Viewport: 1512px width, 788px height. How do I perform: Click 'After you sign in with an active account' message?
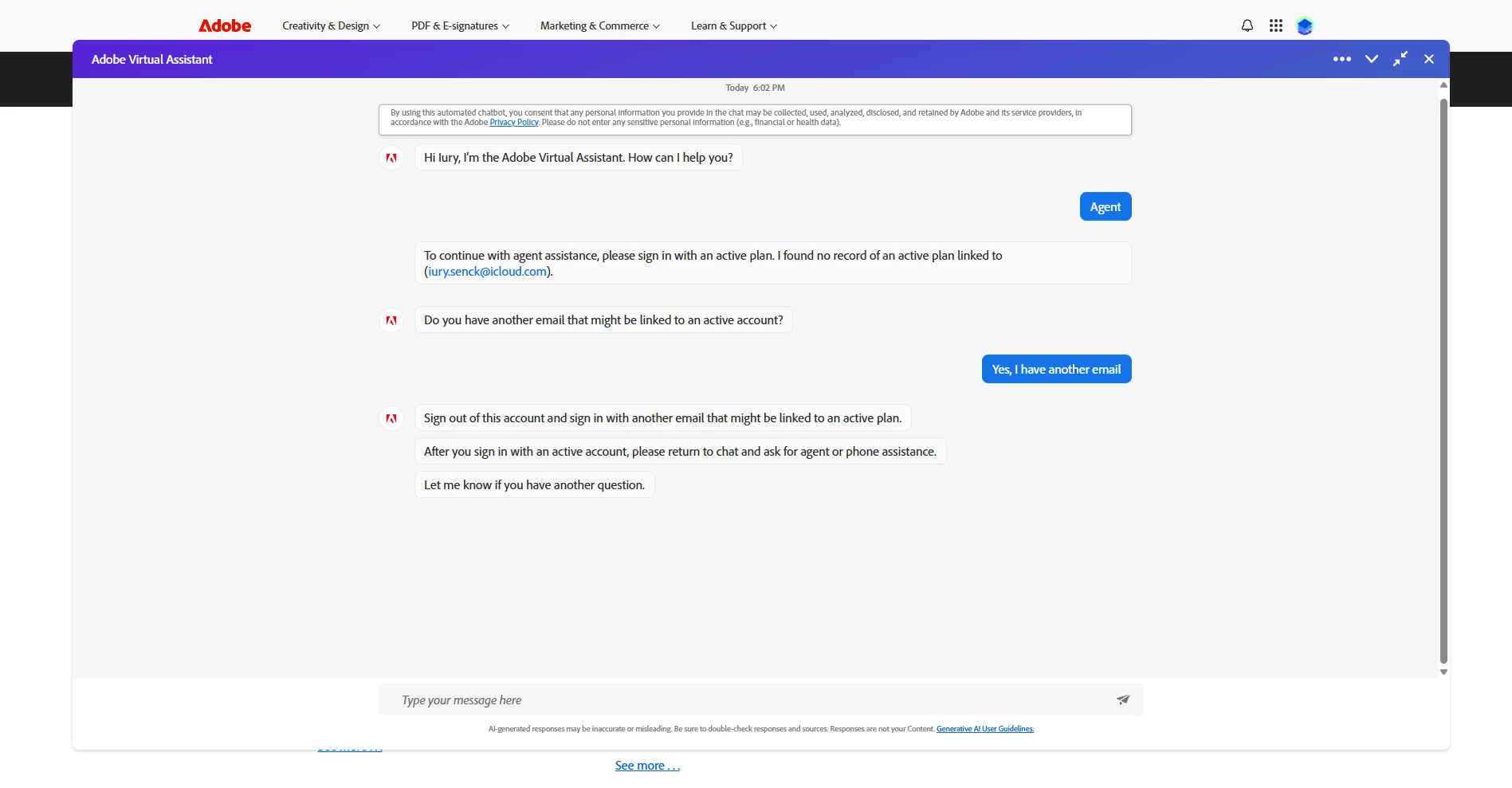[680, 452]
